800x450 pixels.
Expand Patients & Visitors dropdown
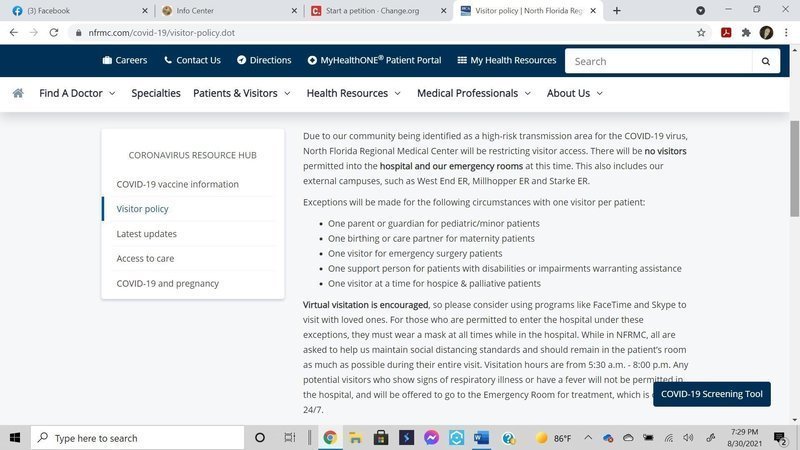coord(241,93)
